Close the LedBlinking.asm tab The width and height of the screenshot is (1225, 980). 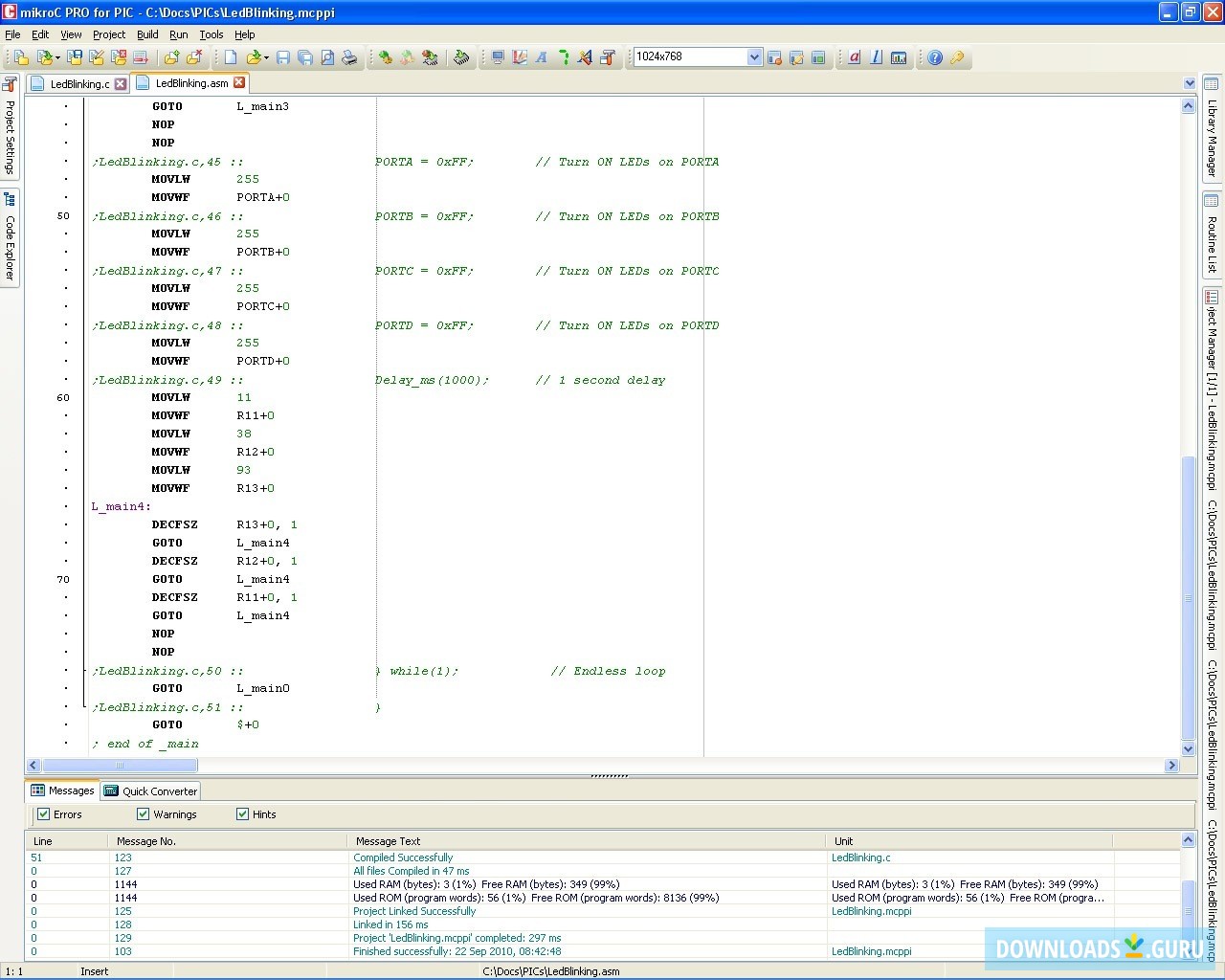point(239,83)
